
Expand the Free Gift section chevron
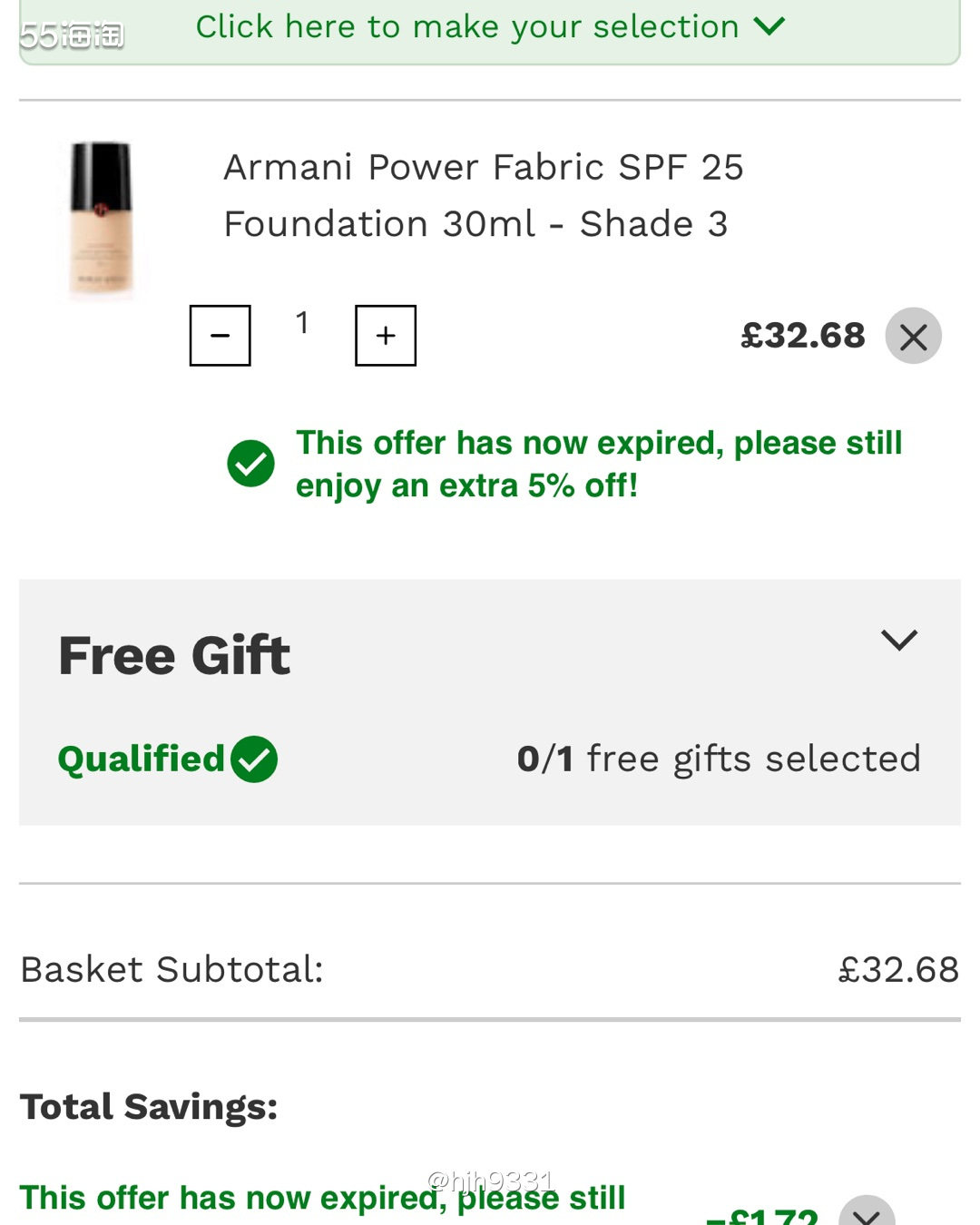point(899,641)
